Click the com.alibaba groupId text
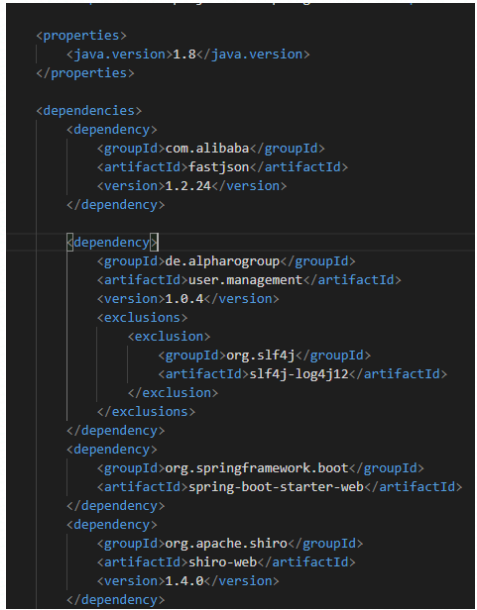Screen dimensions: 477x610 pos(207,148)
